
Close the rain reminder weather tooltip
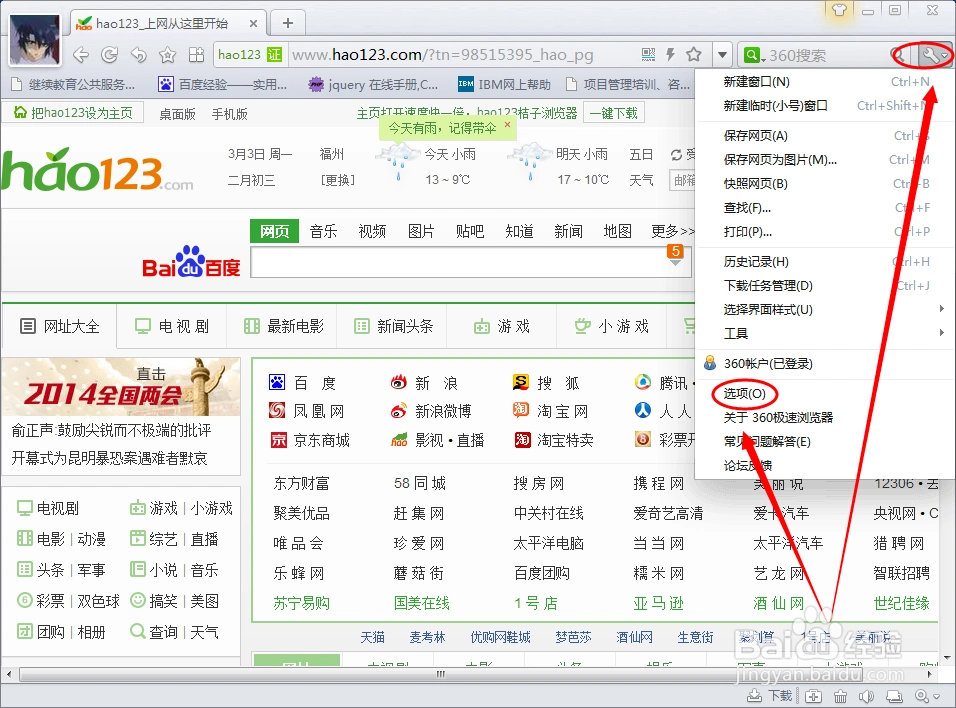[508, 126]
